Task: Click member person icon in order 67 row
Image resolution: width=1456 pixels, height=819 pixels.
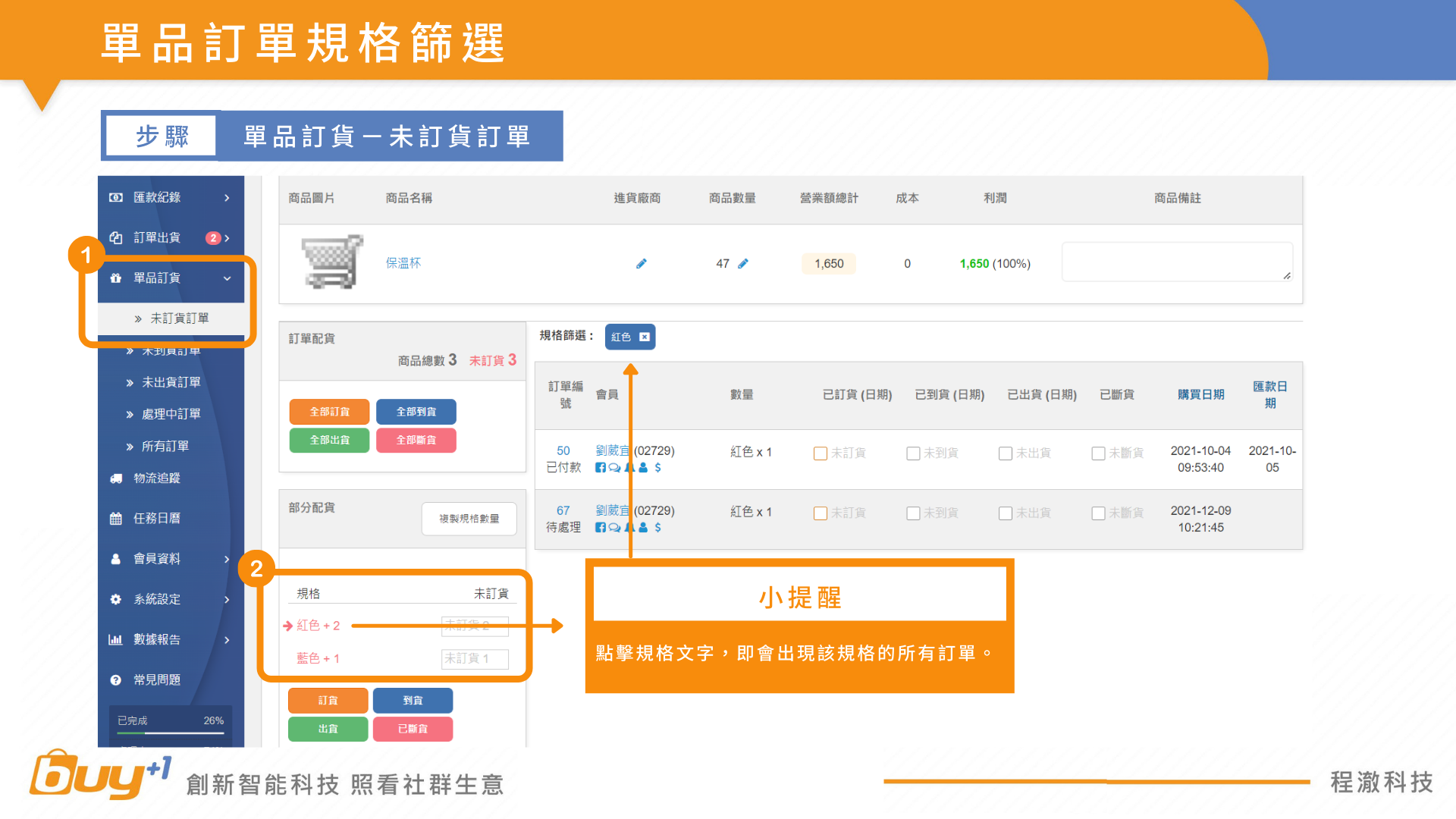Action: (643, 528)
